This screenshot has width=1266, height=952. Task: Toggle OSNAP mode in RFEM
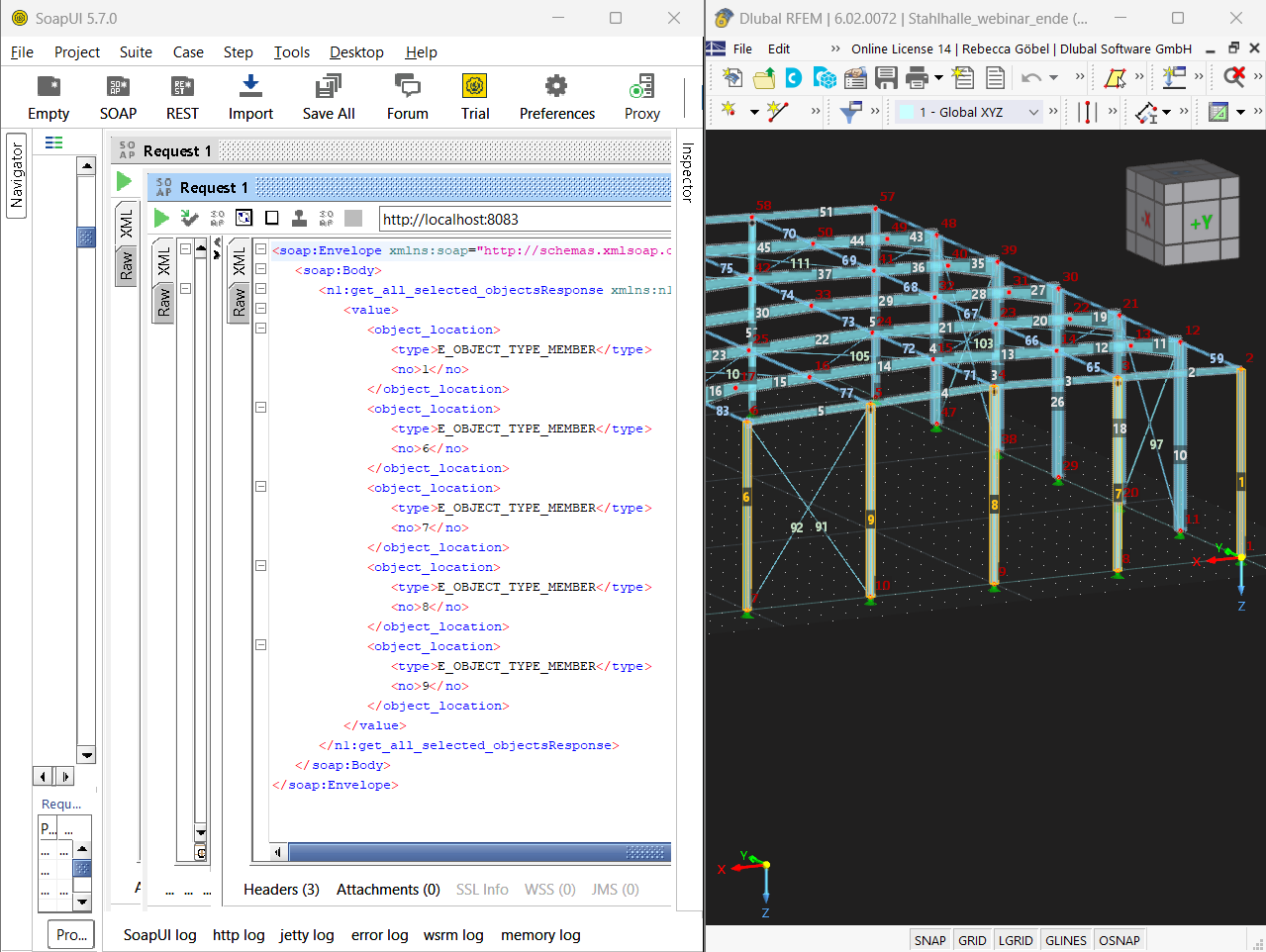(x=1119, y=939)
